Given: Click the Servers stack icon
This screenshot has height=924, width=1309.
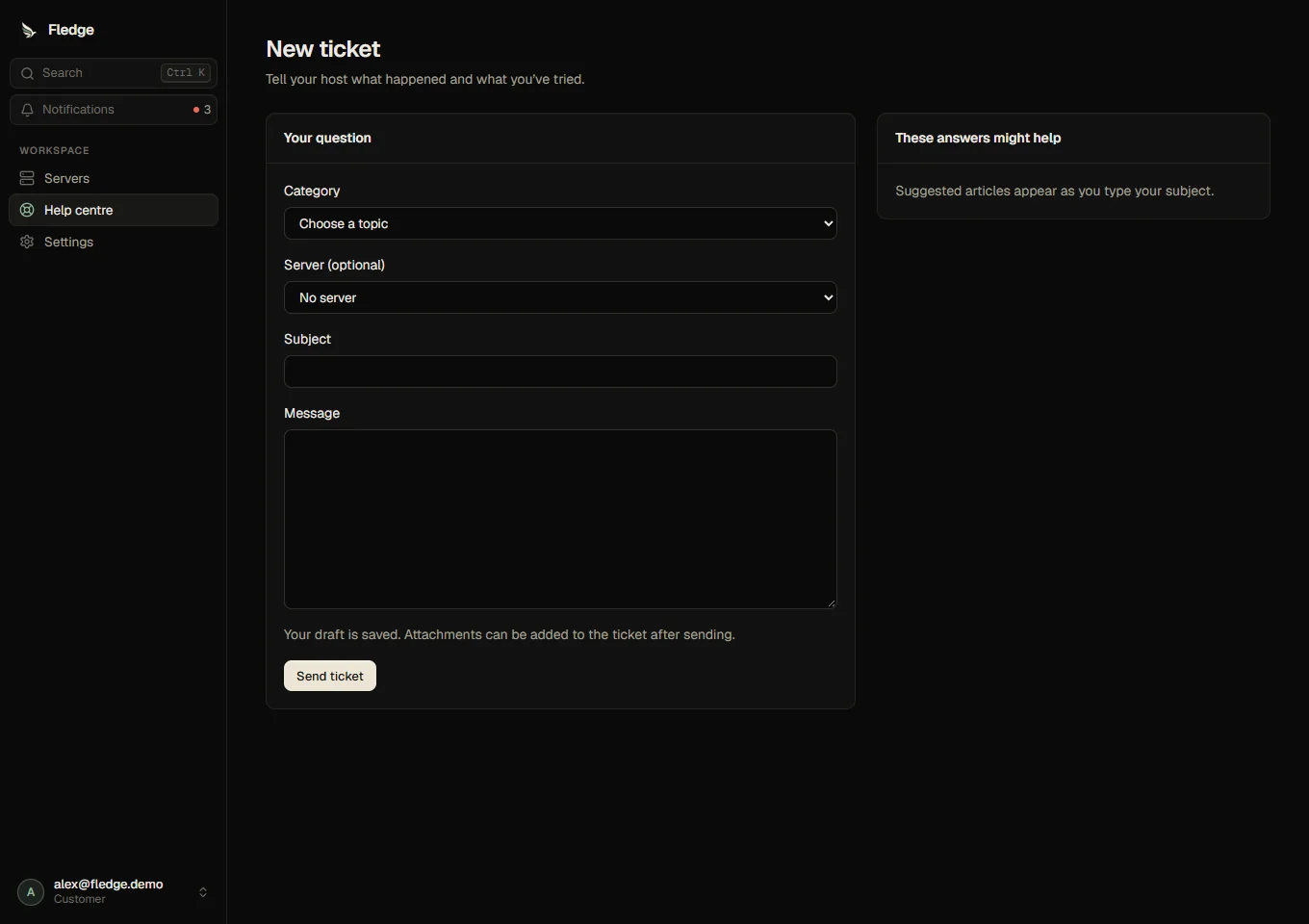Looking at the screenshot, I should coord(27,178).
